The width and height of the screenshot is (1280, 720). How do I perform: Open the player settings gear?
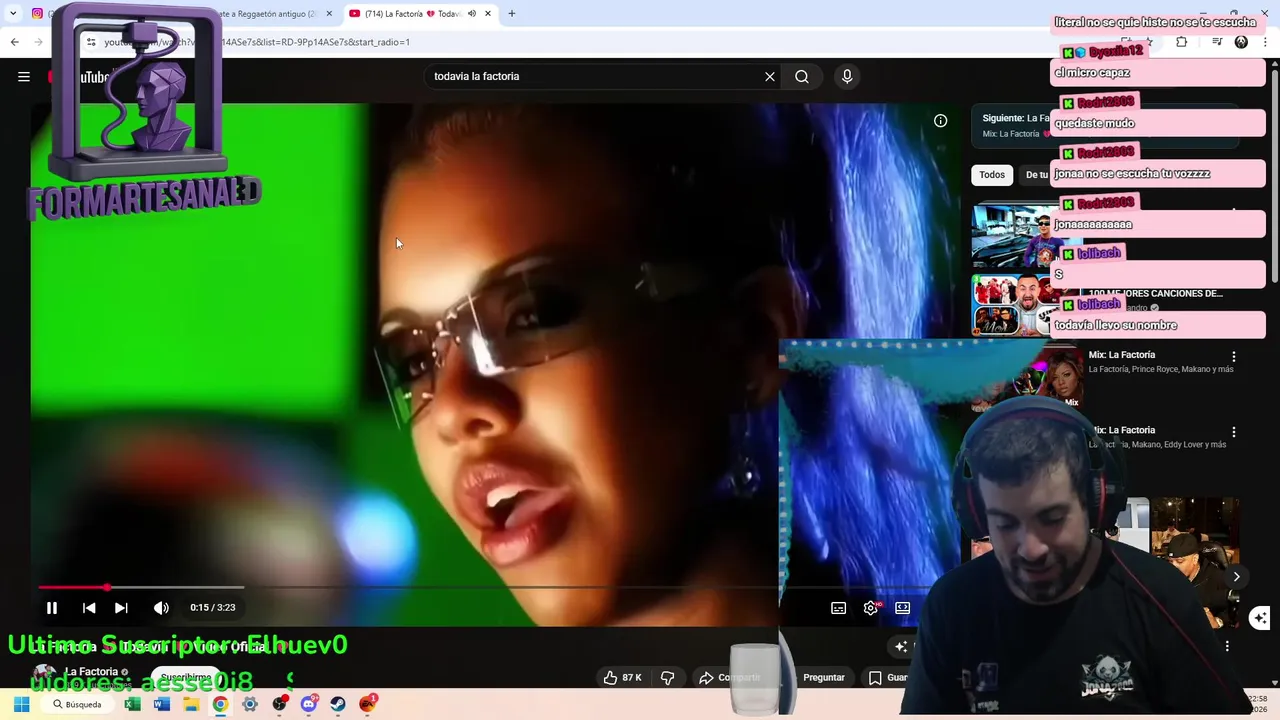pos(871,607)
